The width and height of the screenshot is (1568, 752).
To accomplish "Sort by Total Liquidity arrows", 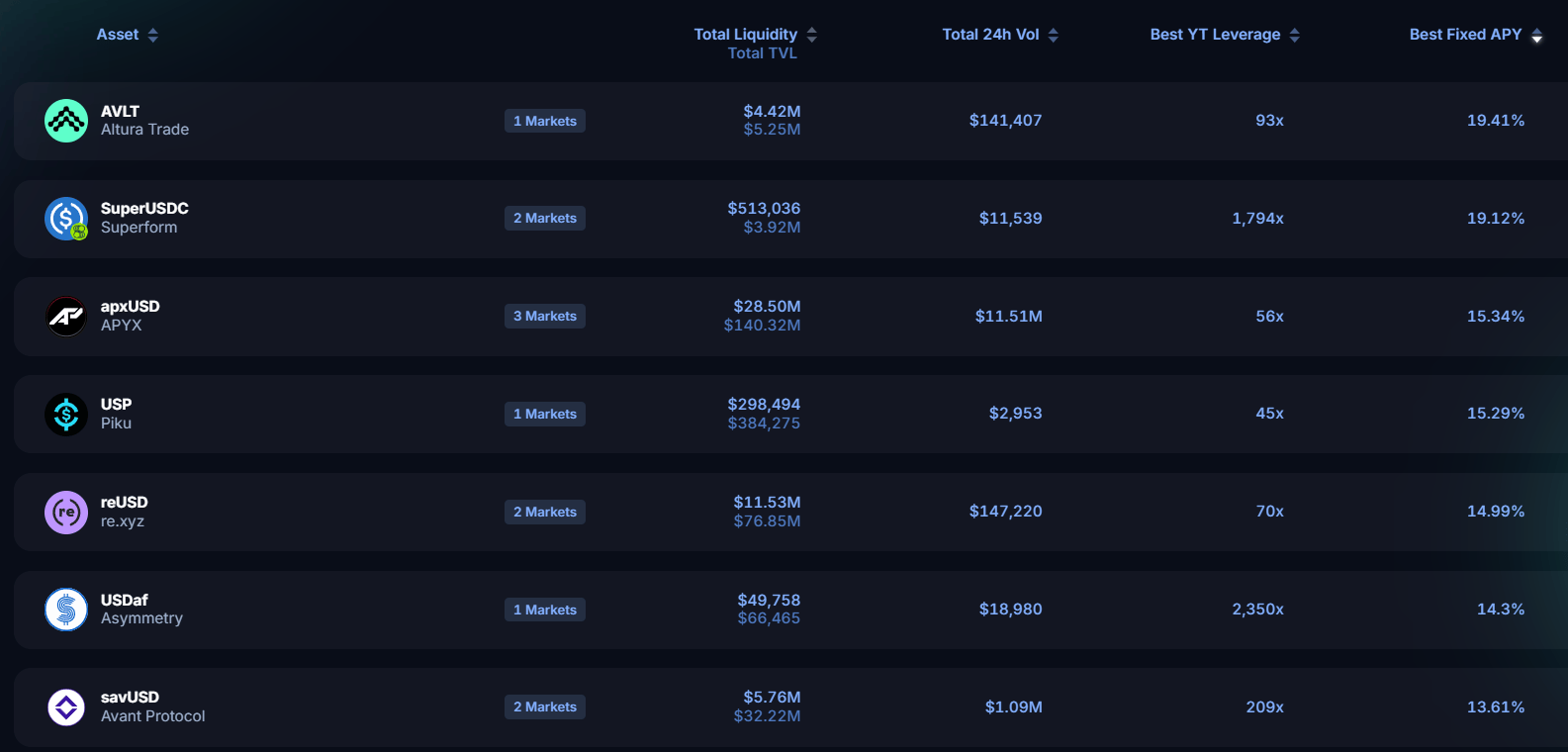I will (811, 35).
